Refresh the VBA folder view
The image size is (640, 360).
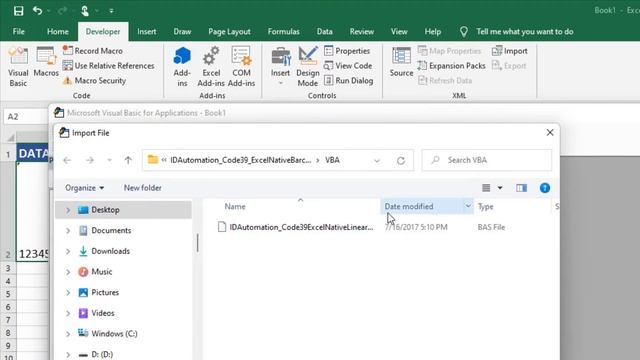(401, 160)
